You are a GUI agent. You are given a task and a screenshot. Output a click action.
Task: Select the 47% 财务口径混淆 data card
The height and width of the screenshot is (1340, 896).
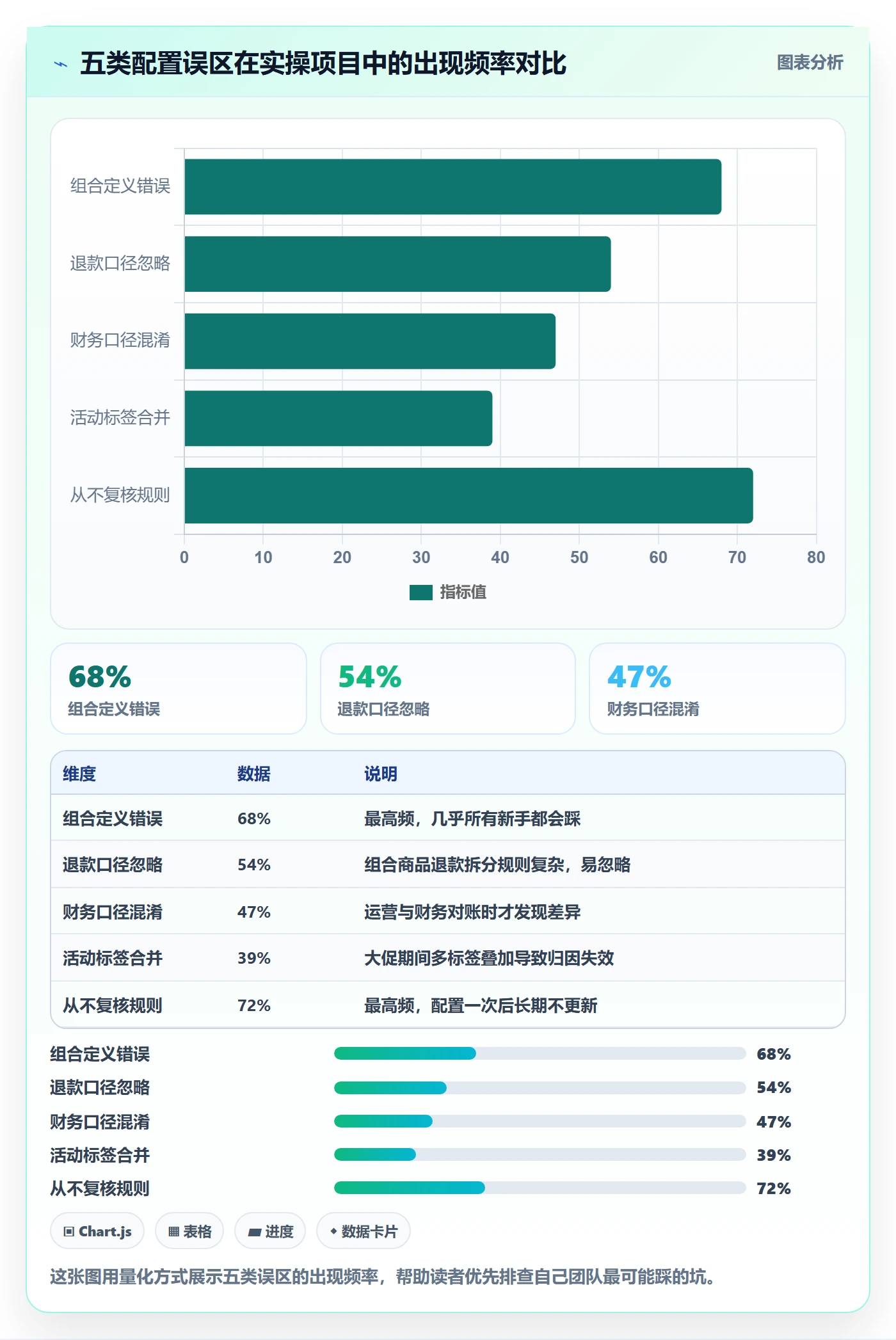coord(717,689)
